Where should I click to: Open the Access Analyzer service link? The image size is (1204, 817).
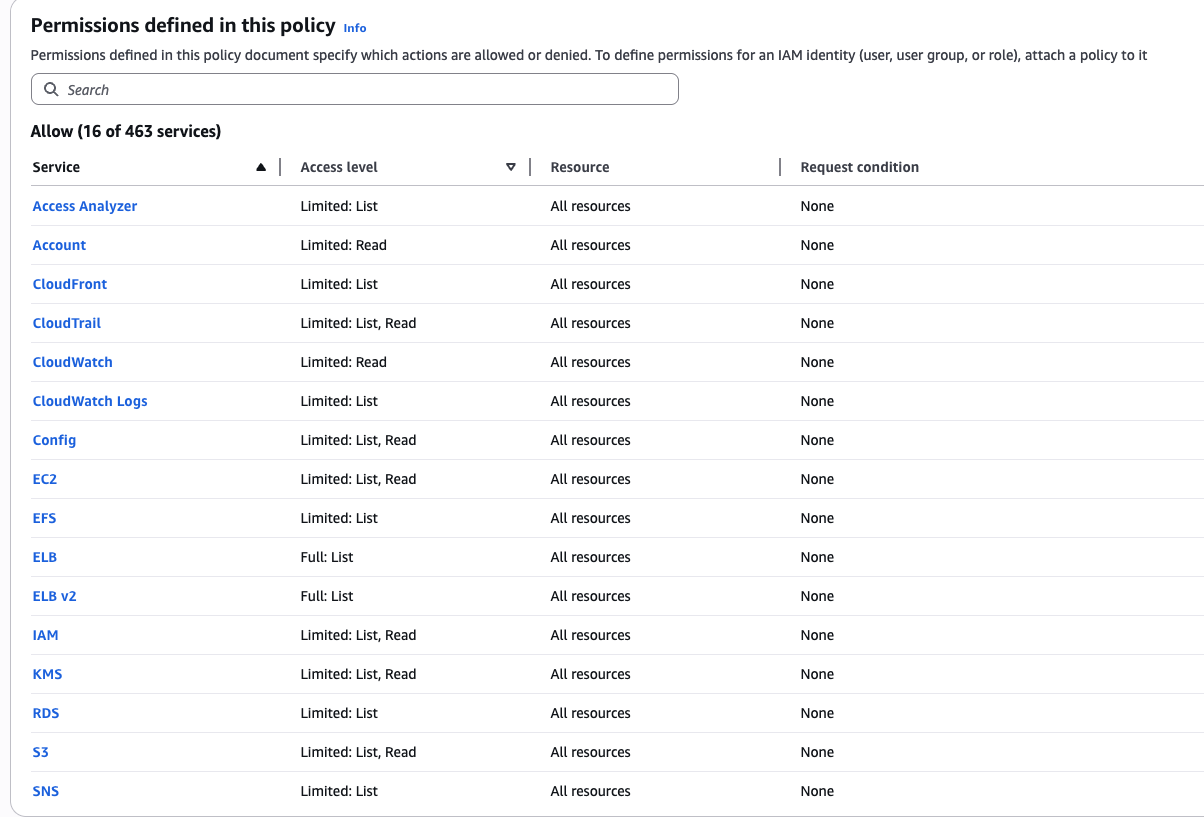[x=84, y=206]
